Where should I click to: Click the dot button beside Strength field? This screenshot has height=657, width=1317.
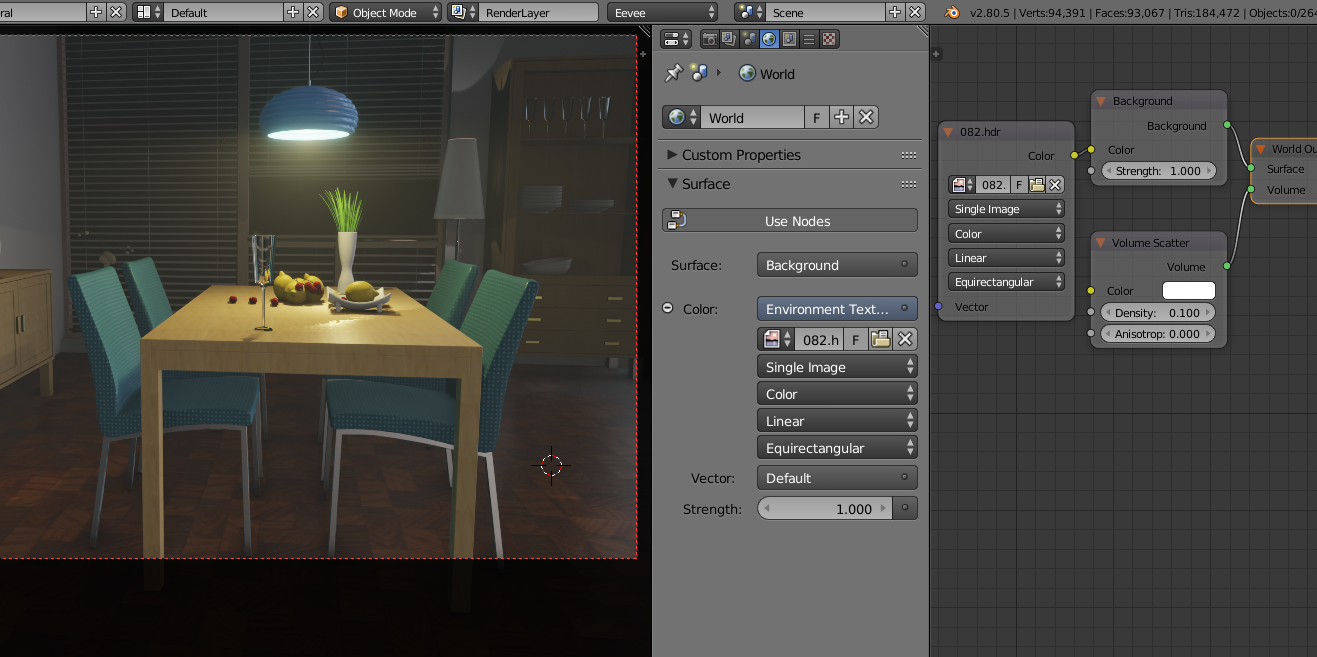tap(905, 509)
